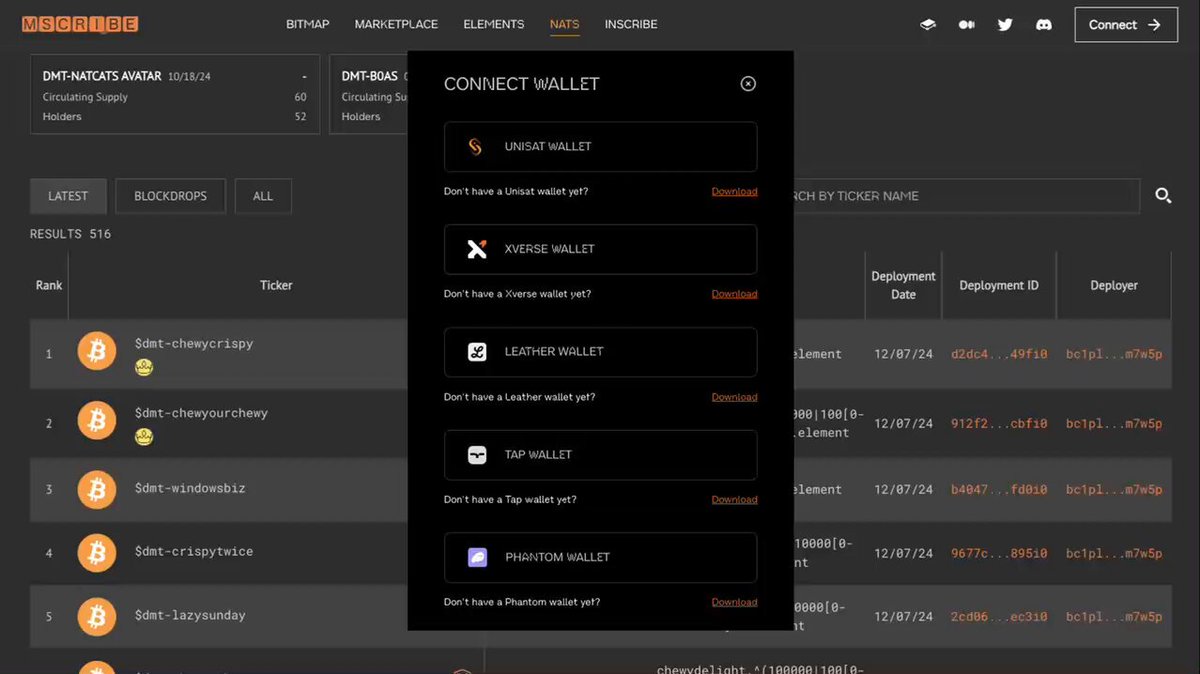The height and width of the screenshot is (674, 1200).
Task: Switch to the ALL filter
Action: pos(263,196)
